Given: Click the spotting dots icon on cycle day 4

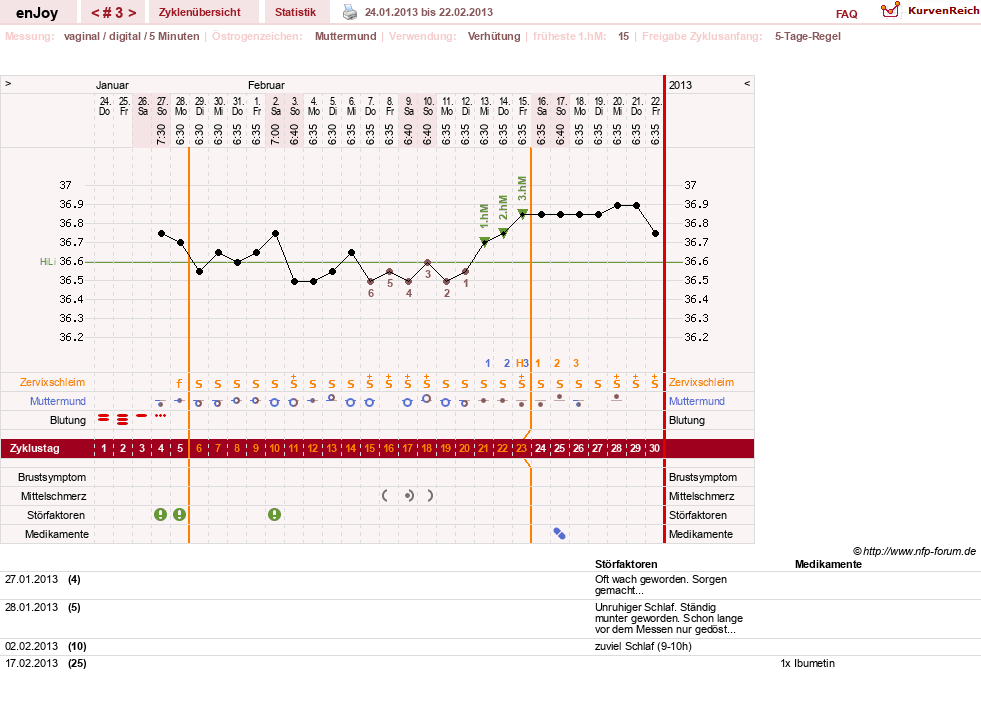Looking at the screenshot, I should pyautogui.click(x=161, y=416).
